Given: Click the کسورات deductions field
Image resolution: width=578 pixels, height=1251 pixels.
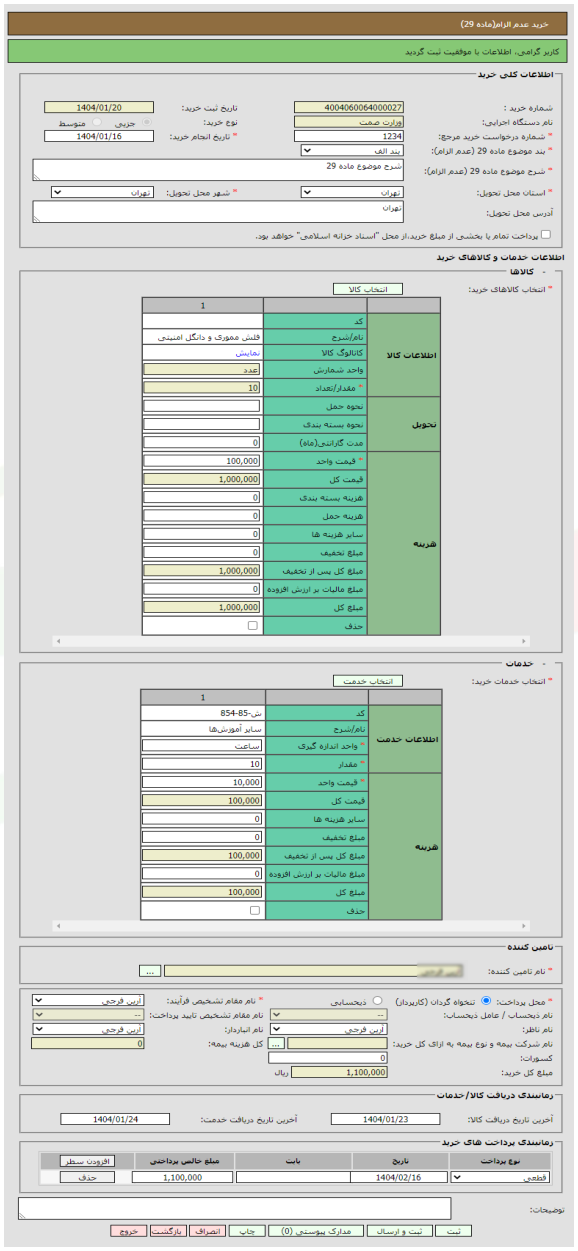Looking at the screenshot, I should [x=329, y=1058].
